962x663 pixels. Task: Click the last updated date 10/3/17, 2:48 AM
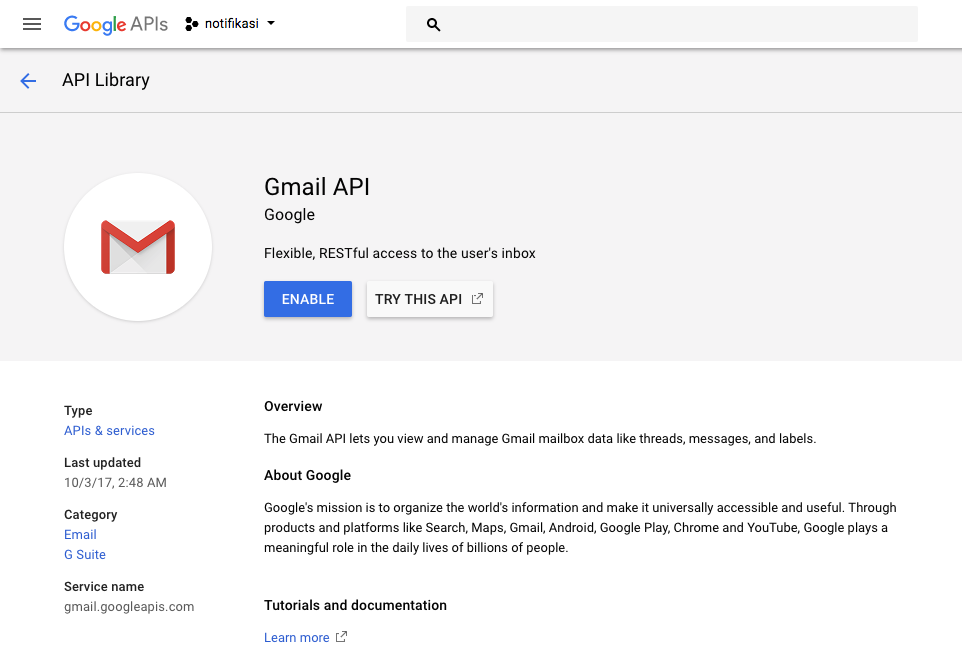[115, 483]
